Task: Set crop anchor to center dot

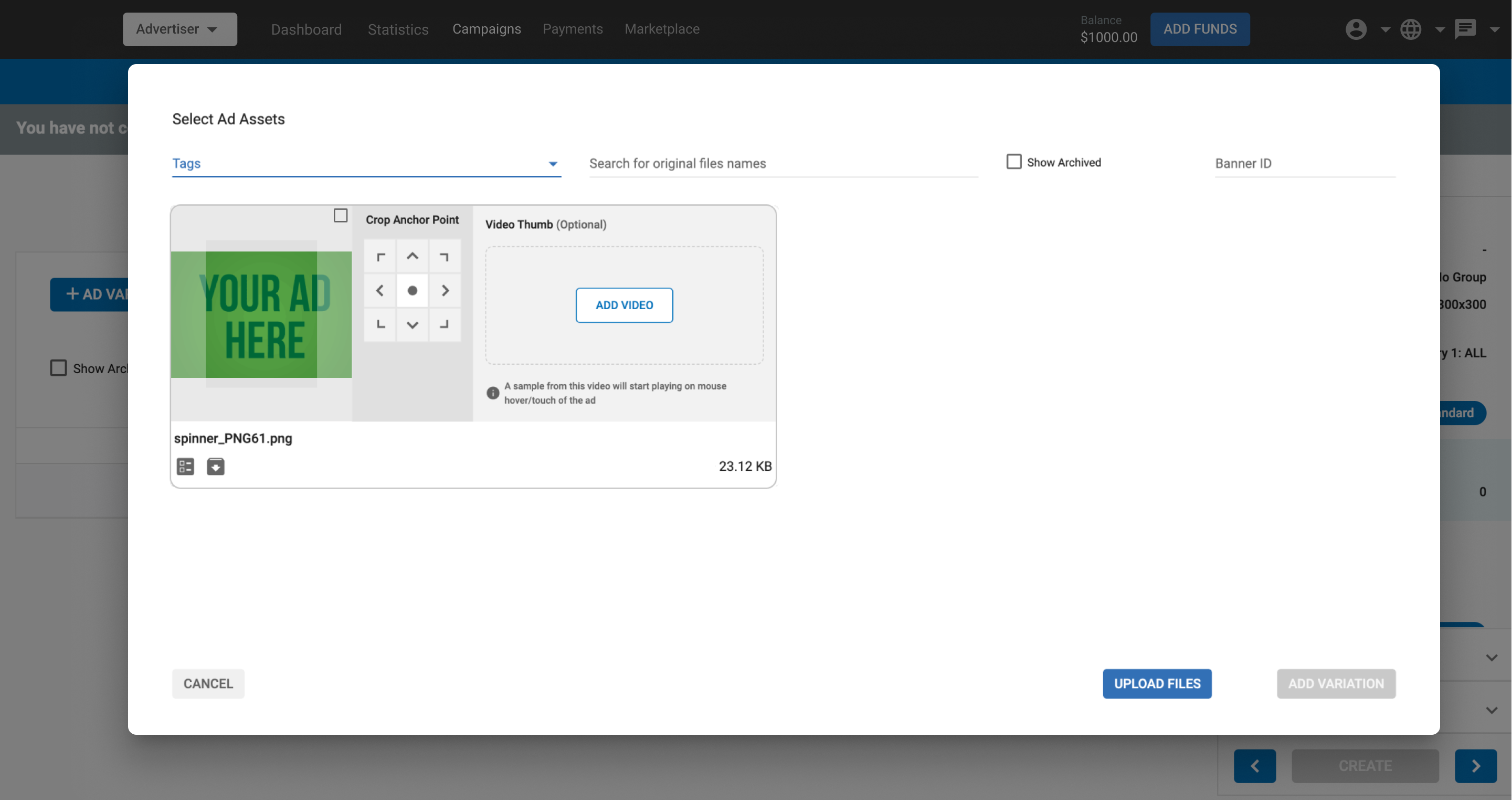Action: pos(413,291)
